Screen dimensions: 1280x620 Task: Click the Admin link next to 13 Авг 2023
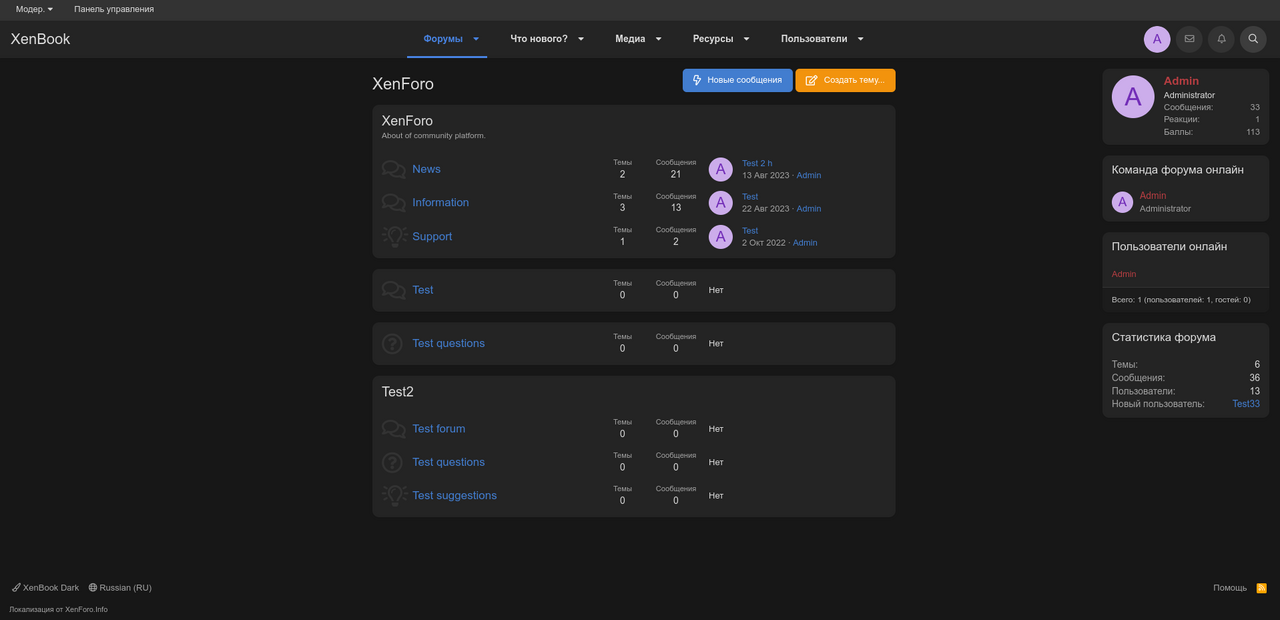(809, 176)
